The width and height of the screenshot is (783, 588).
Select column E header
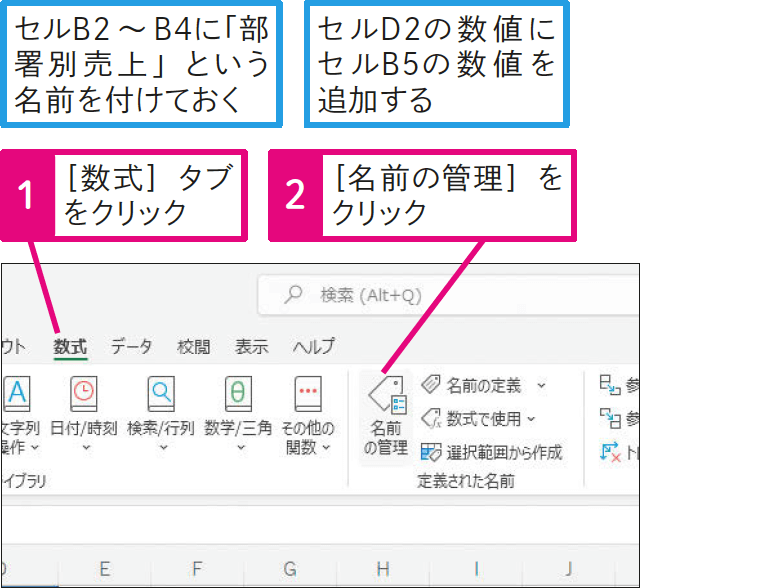click(x=104, y=569)
